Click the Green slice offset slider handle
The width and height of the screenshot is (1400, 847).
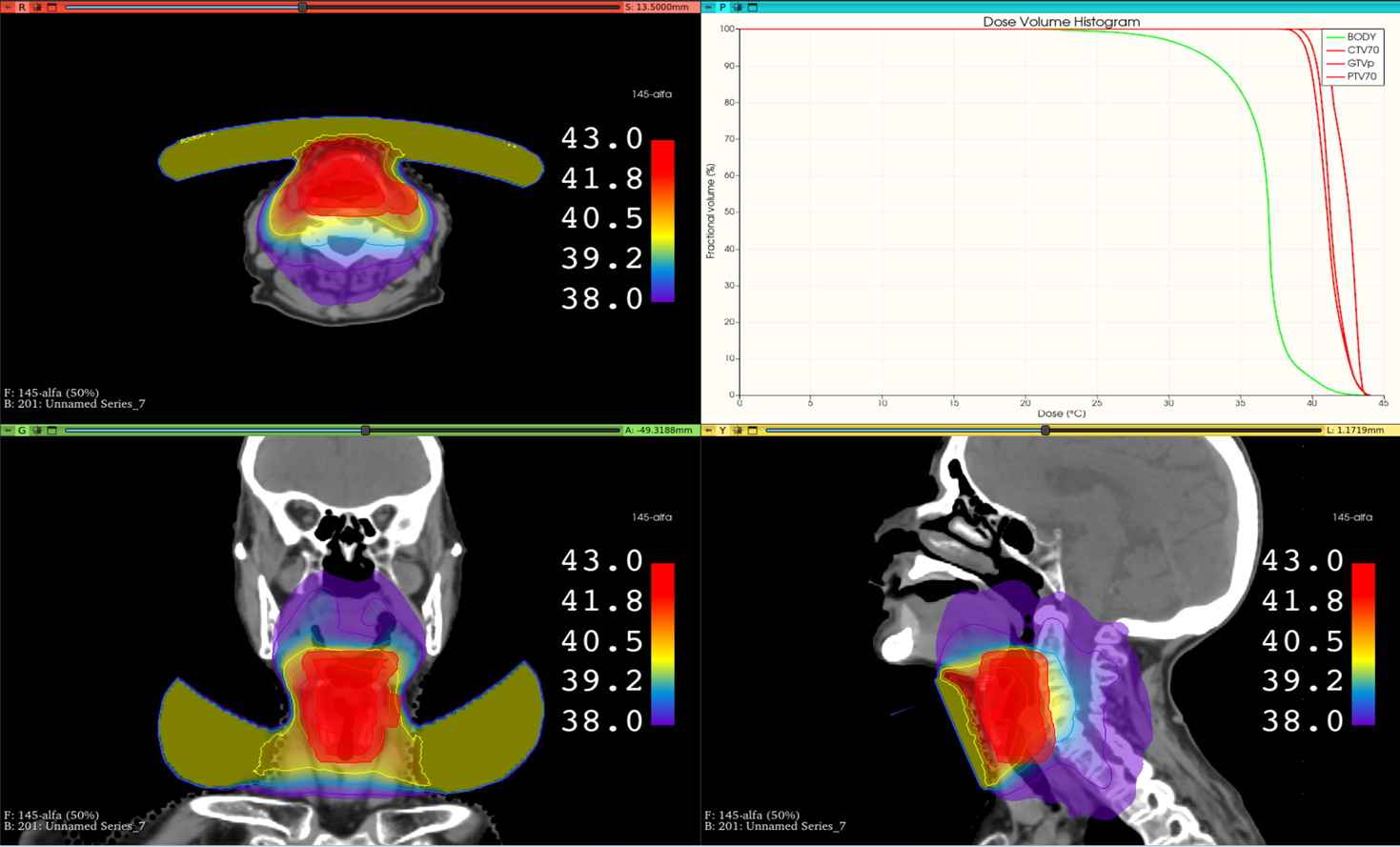click(365, 431)
